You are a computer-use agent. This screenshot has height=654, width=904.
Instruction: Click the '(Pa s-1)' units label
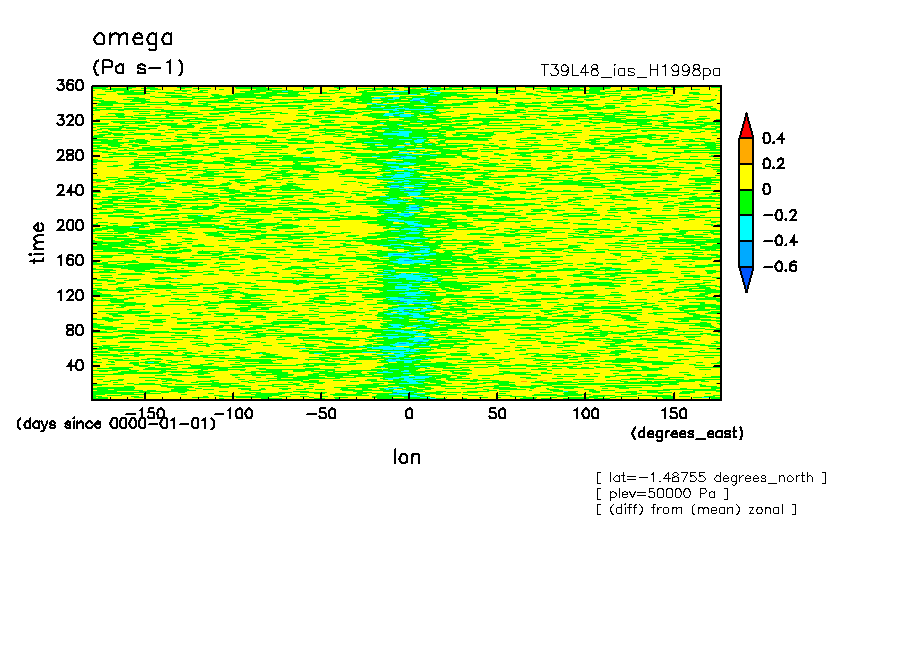(138, 67)
